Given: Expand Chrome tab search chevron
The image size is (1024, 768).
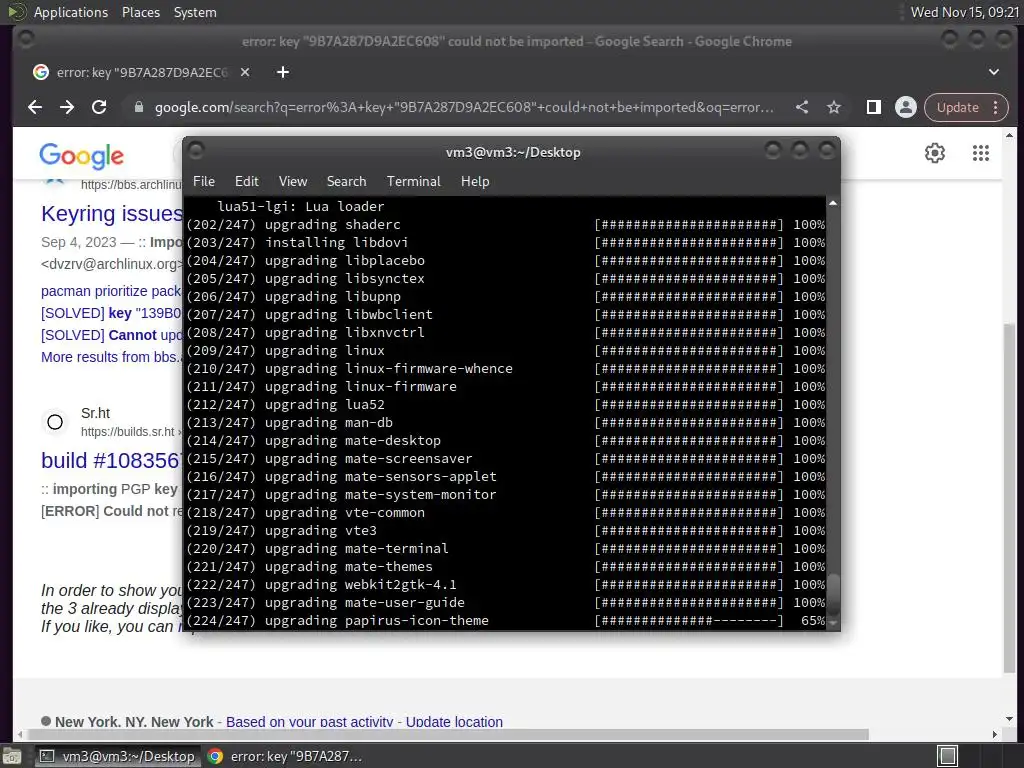Looking at the screenshot, I should coord(994,72).
